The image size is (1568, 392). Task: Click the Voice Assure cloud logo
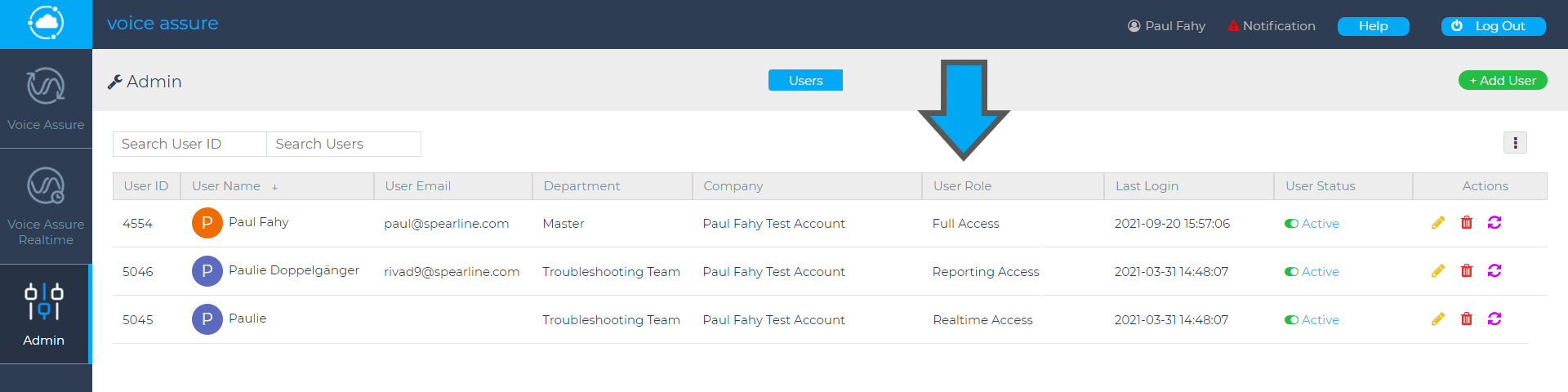pyautogui.click(x=46, y=23)
